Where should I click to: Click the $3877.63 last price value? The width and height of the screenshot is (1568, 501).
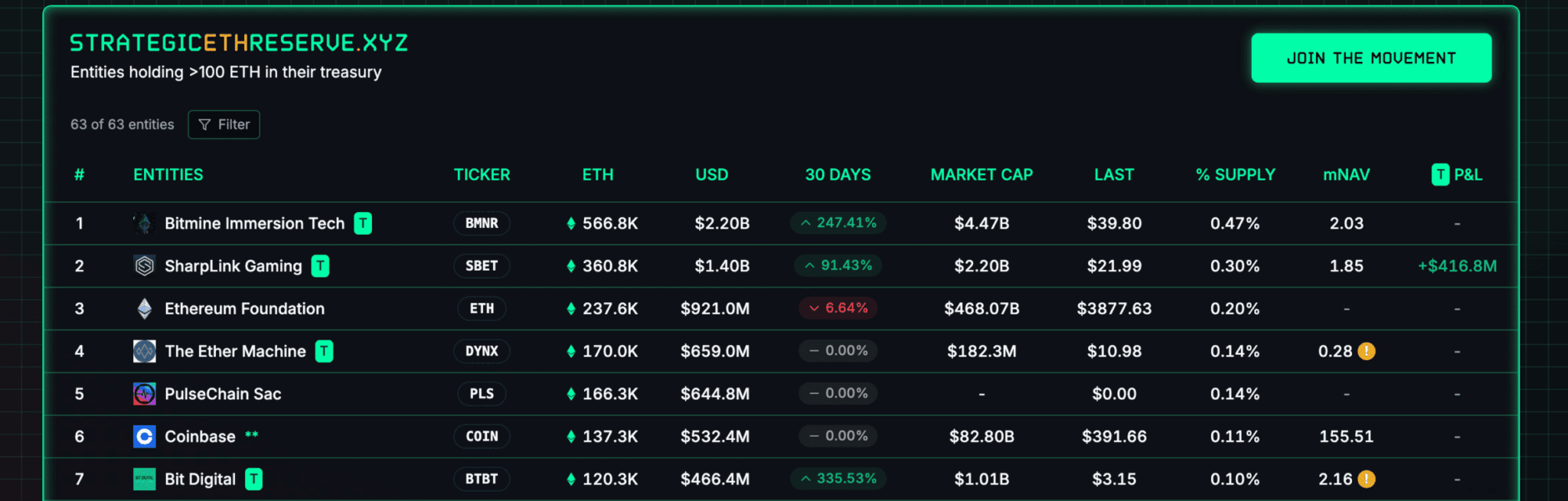pos(1114,309)
